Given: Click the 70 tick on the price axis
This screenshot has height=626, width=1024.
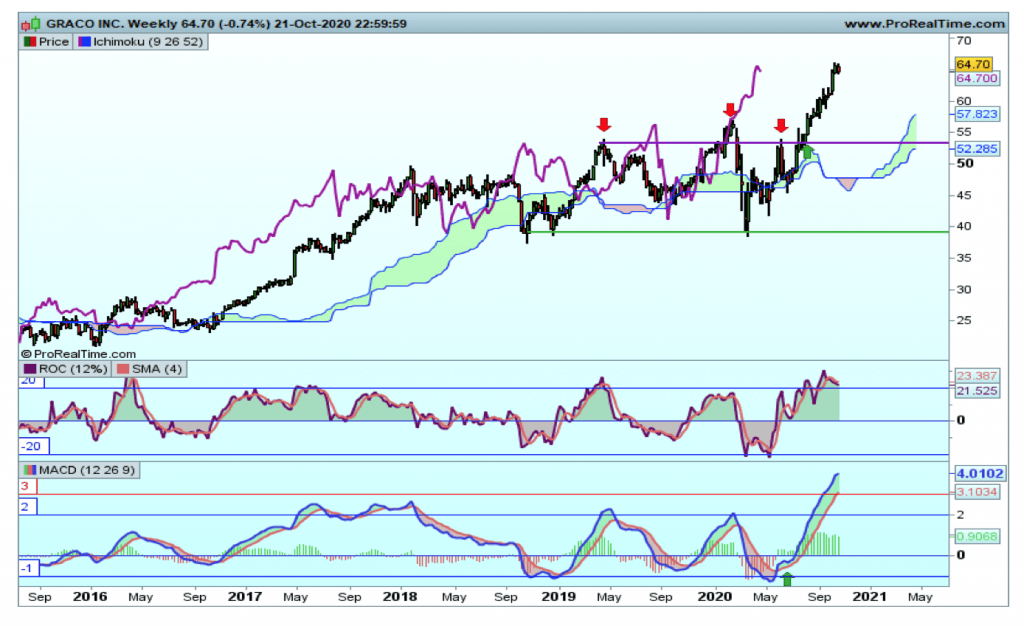Looking at the screenshot, I should pos(963,40).
